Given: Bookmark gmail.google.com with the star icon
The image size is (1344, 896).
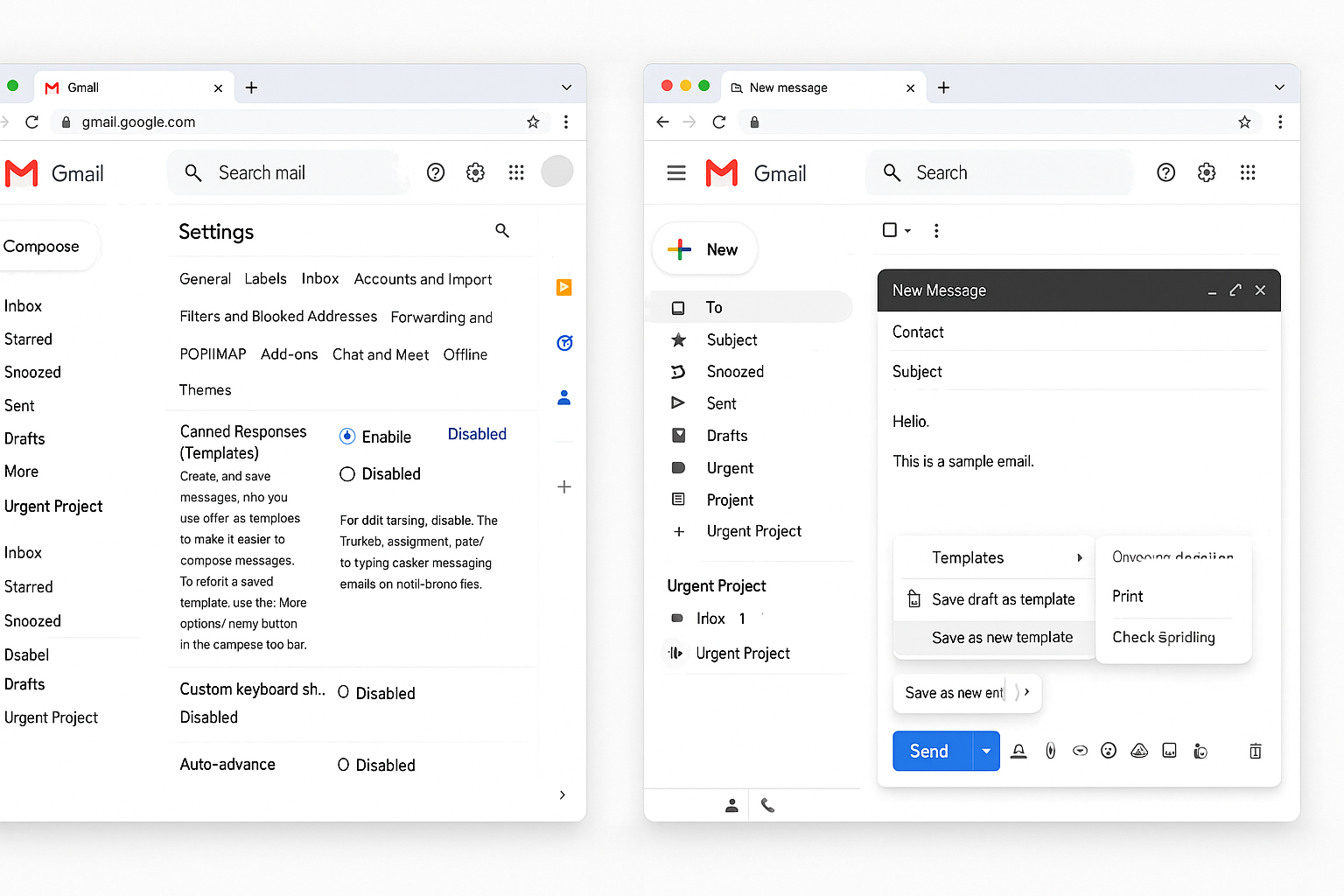Looking at the screenshot, I should (x=533, y=122).
